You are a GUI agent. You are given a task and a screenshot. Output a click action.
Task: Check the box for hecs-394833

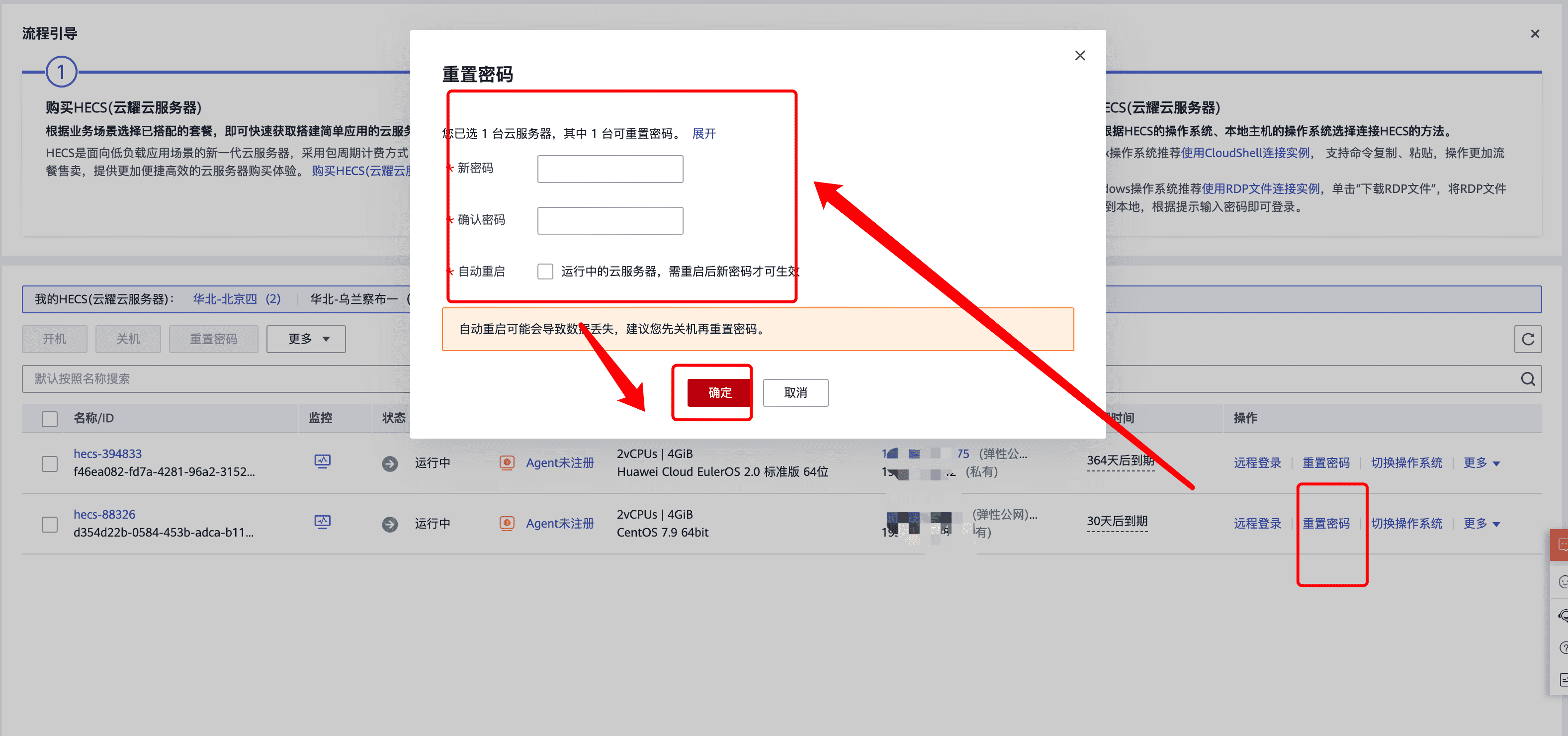point(50,464)
